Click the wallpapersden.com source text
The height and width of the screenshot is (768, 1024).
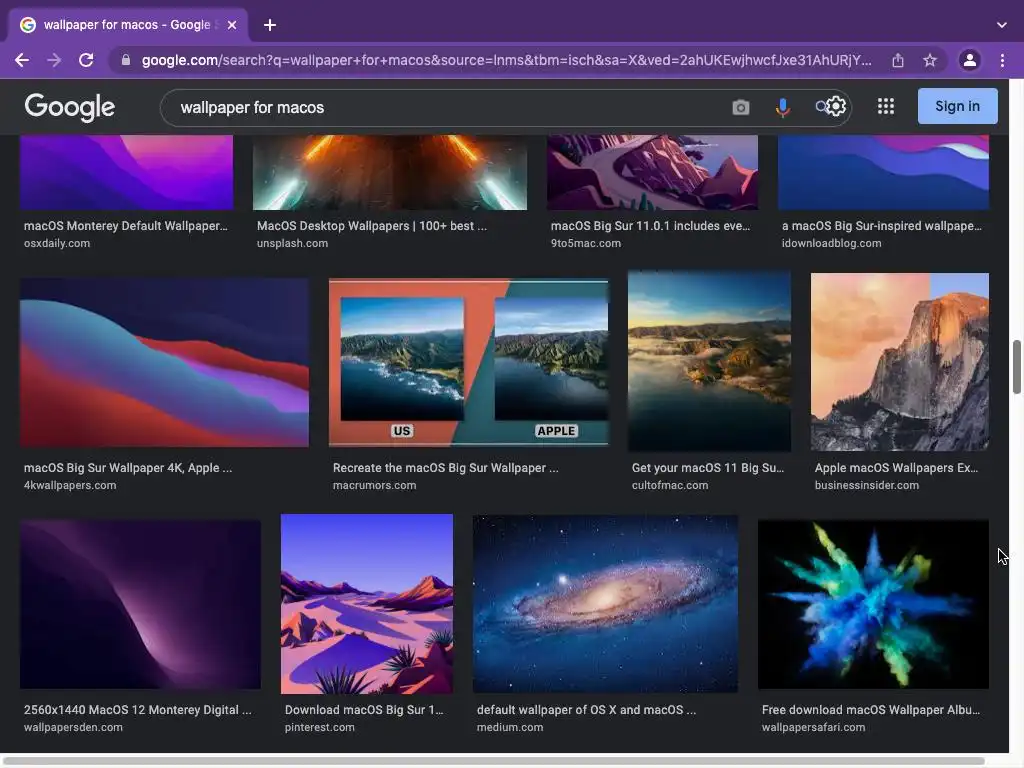(73, 728)
